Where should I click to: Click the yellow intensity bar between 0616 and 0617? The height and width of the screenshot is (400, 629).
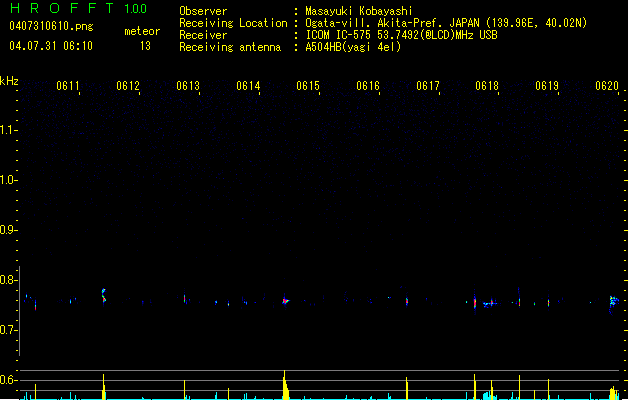407,388
